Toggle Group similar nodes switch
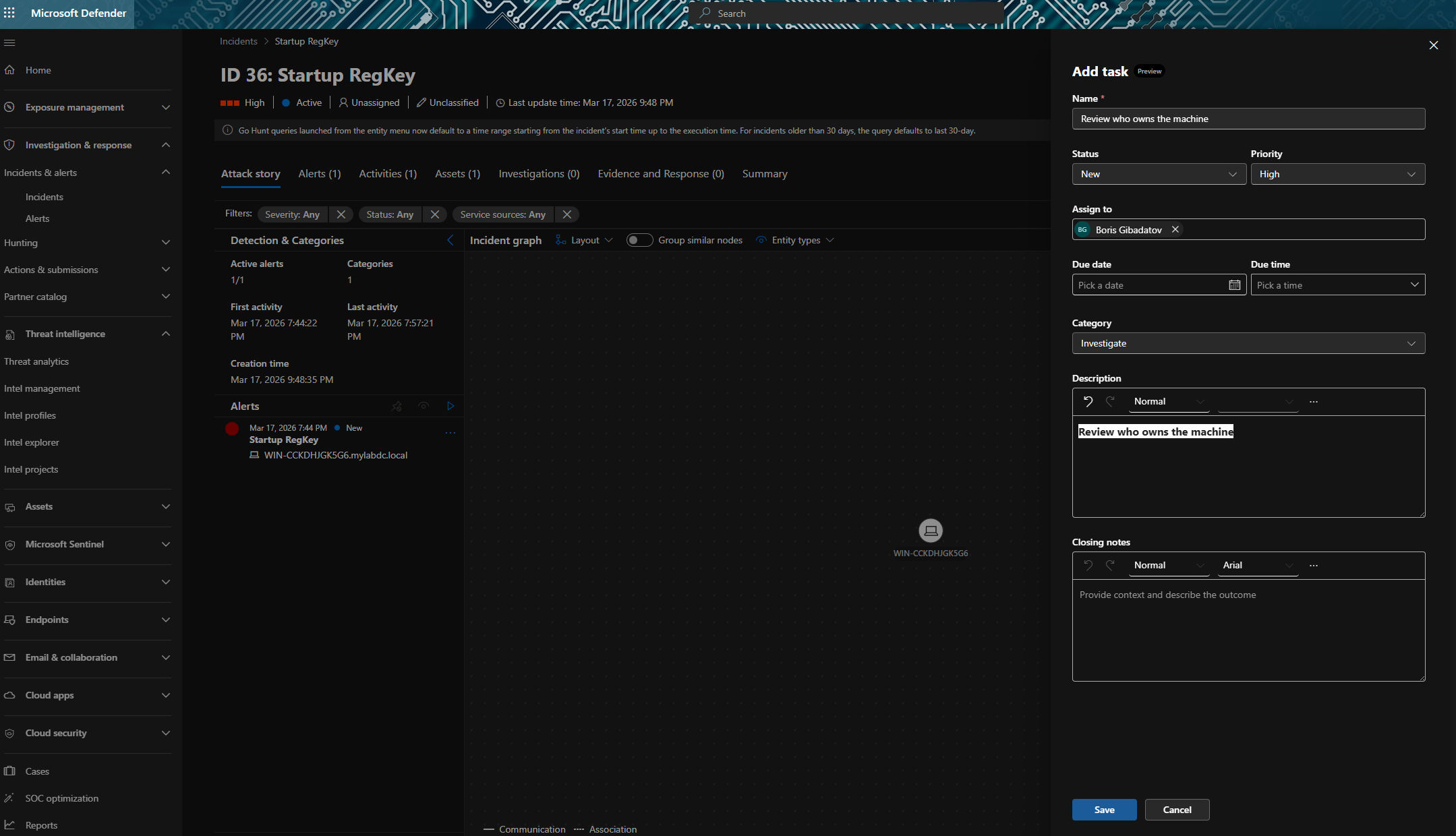Screen dimensions: 1456x836 639,240
